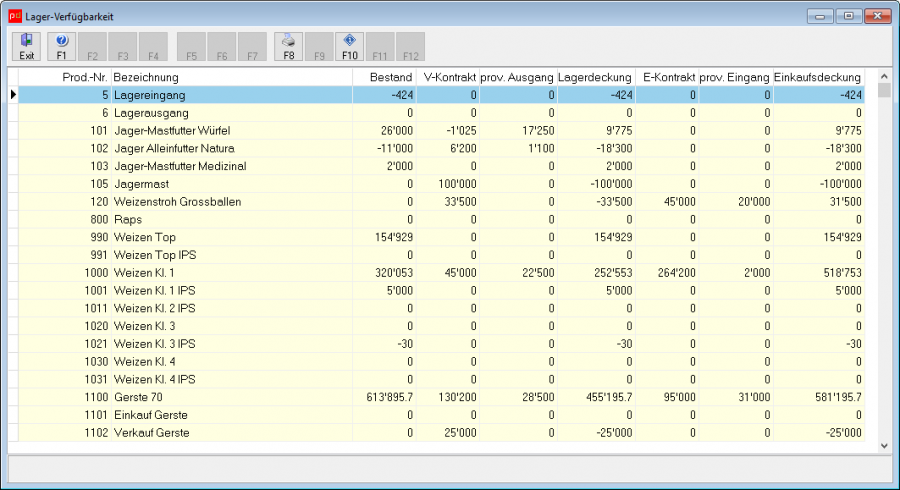
Task: Click the app icon in the title bar
Action: pos(15,16)
